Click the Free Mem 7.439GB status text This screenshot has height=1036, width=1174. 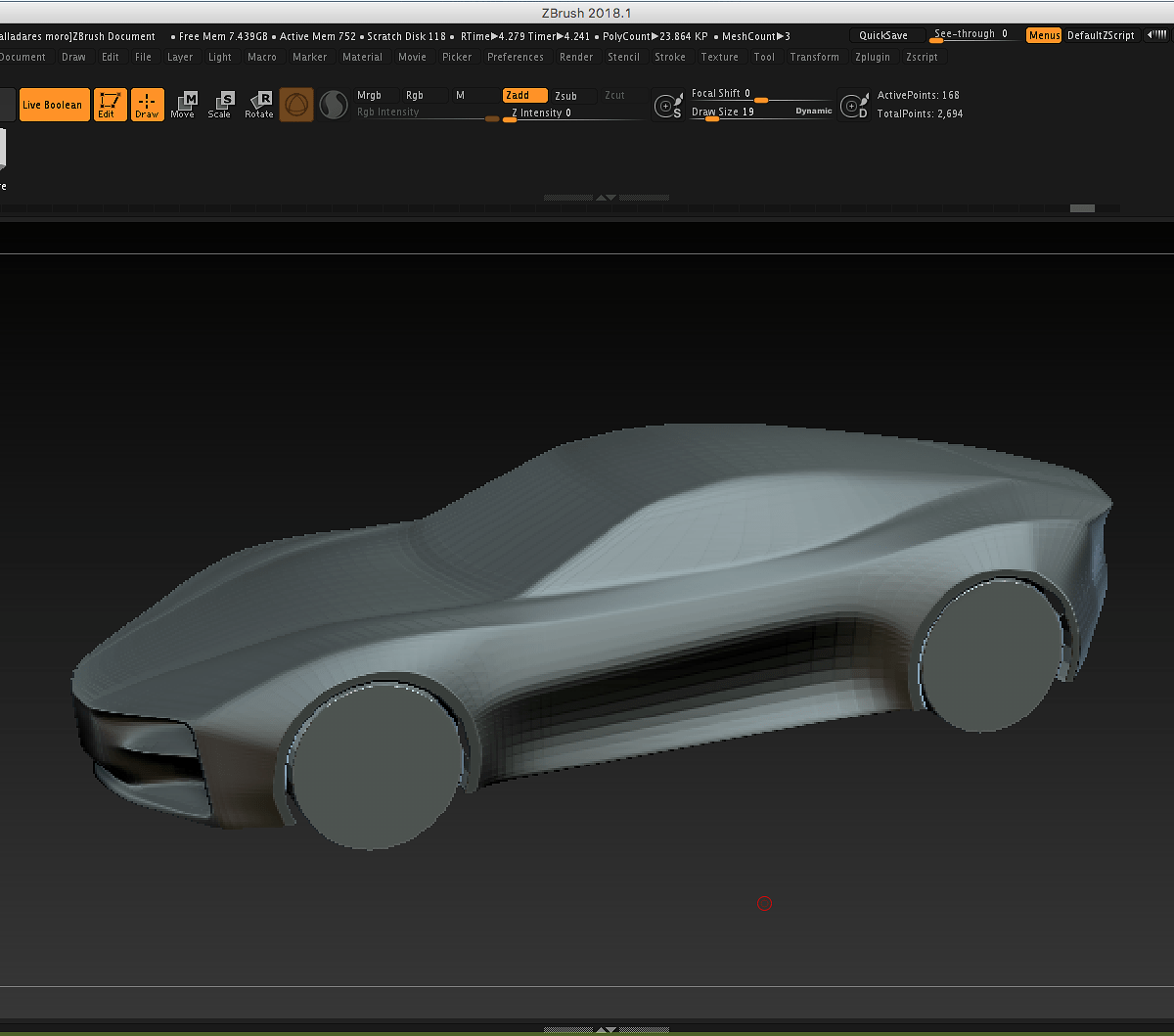223,36
